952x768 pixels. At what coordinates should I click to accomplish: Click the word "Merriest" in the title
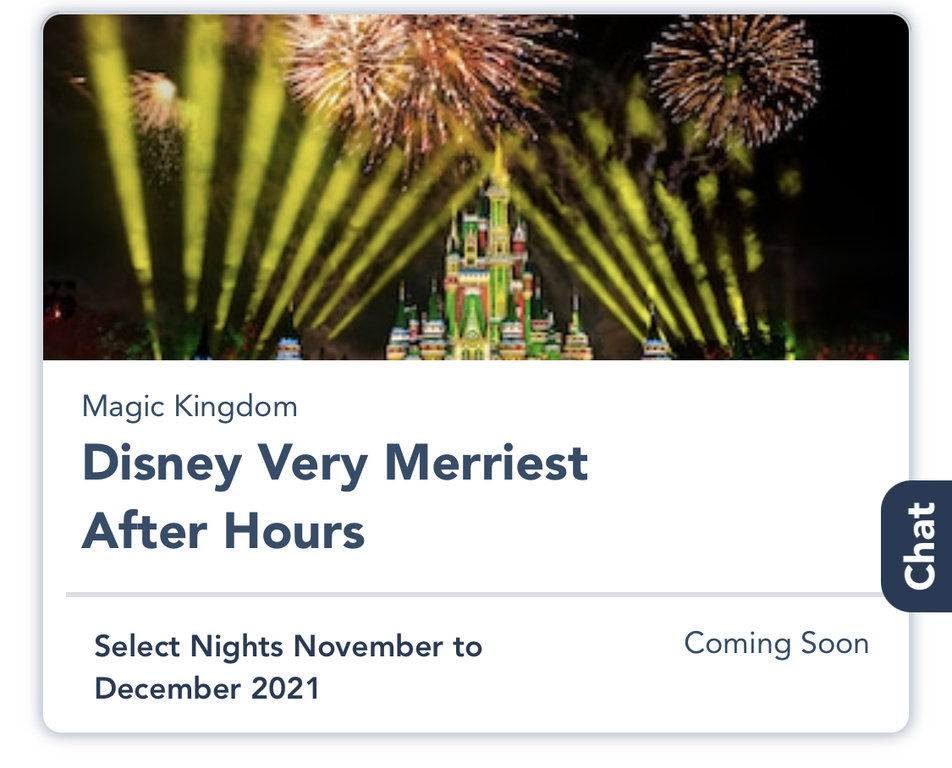click(486, 464)
